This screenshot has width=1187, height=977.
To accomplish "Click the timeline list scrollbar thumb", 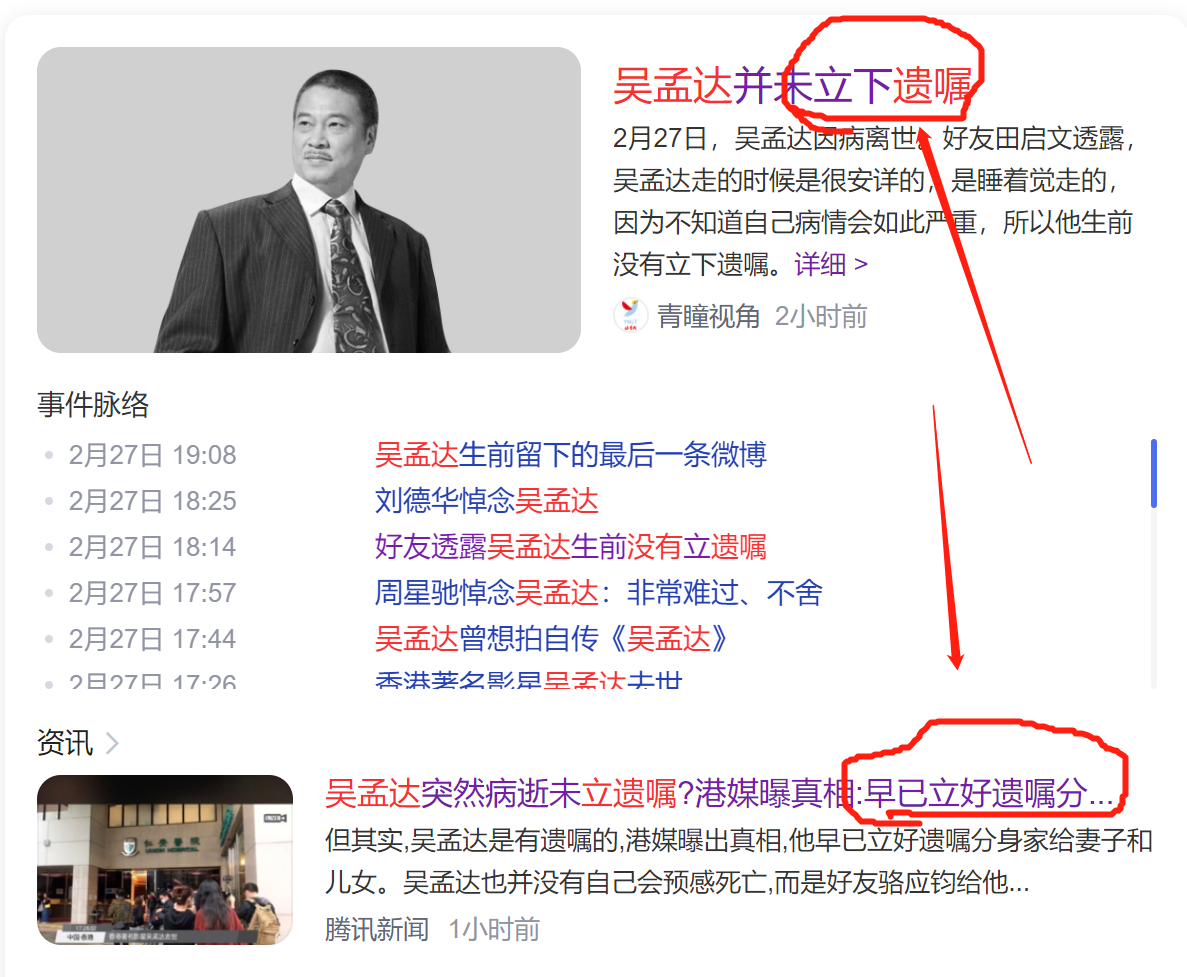I will click(1154, 473).
